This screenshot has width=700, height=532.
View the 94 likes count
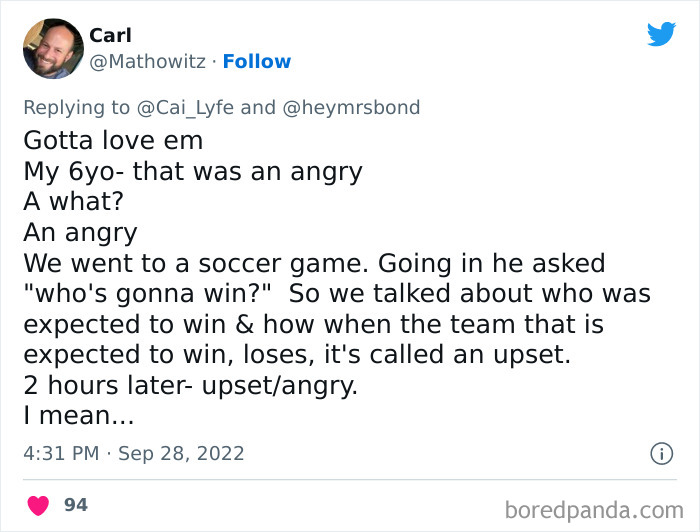tap(76, 505)
